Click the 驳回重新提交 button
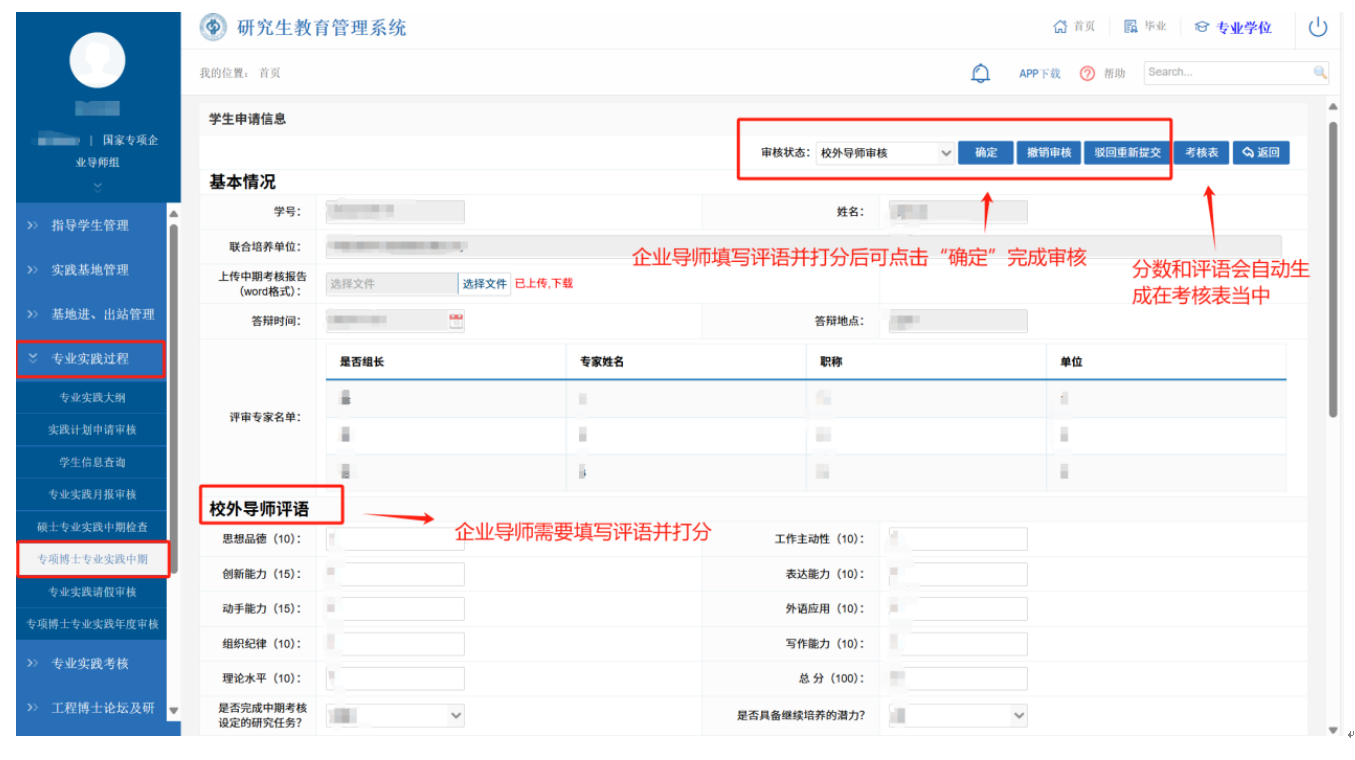Screen dimensions: 1355x760 click(x=1127, y=153)
